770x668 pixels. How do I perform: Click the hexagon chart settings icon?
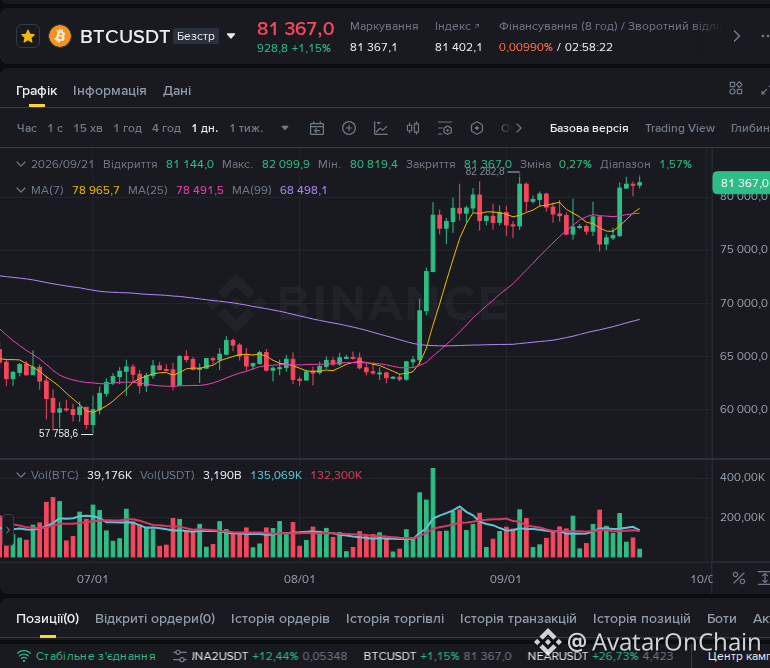point(477,128)
